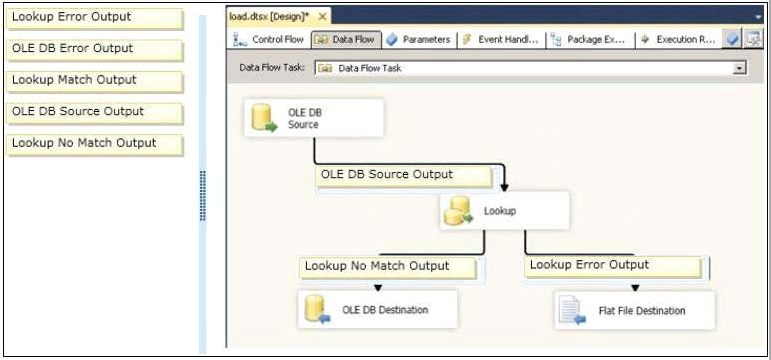Click the rightmost toolbox icon in the tab bar

[753, 39]
